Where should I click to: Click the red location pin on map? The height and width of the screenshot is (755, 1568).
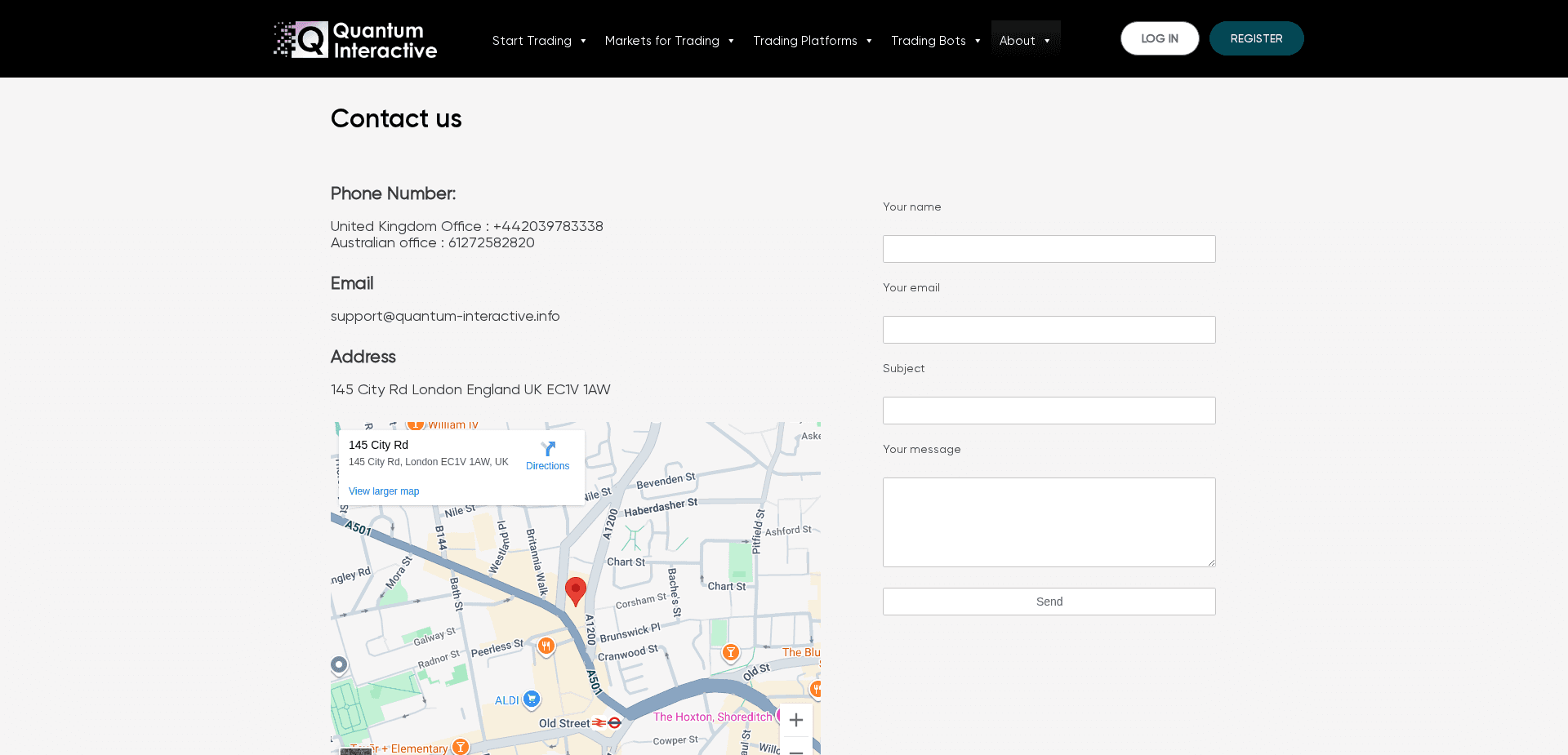(576, 590)
